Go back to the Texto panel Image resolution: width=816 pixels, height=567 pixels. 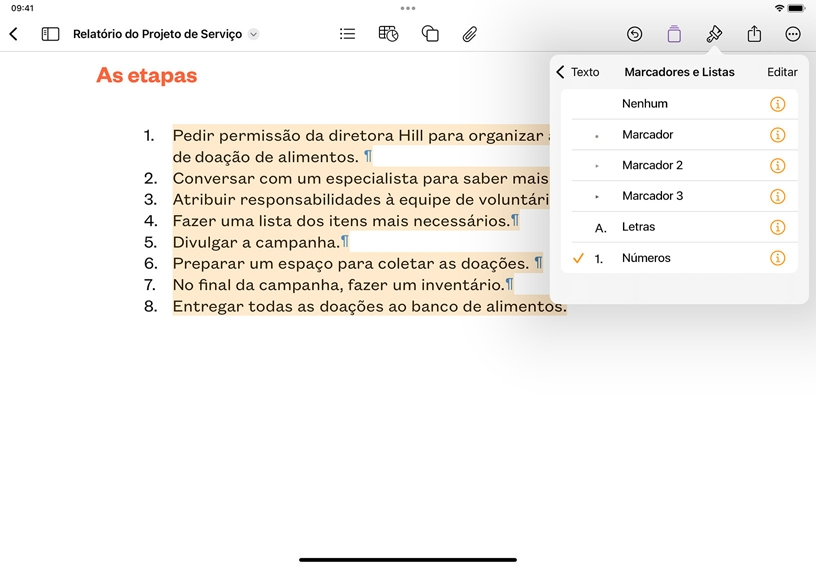click(578, 72)
